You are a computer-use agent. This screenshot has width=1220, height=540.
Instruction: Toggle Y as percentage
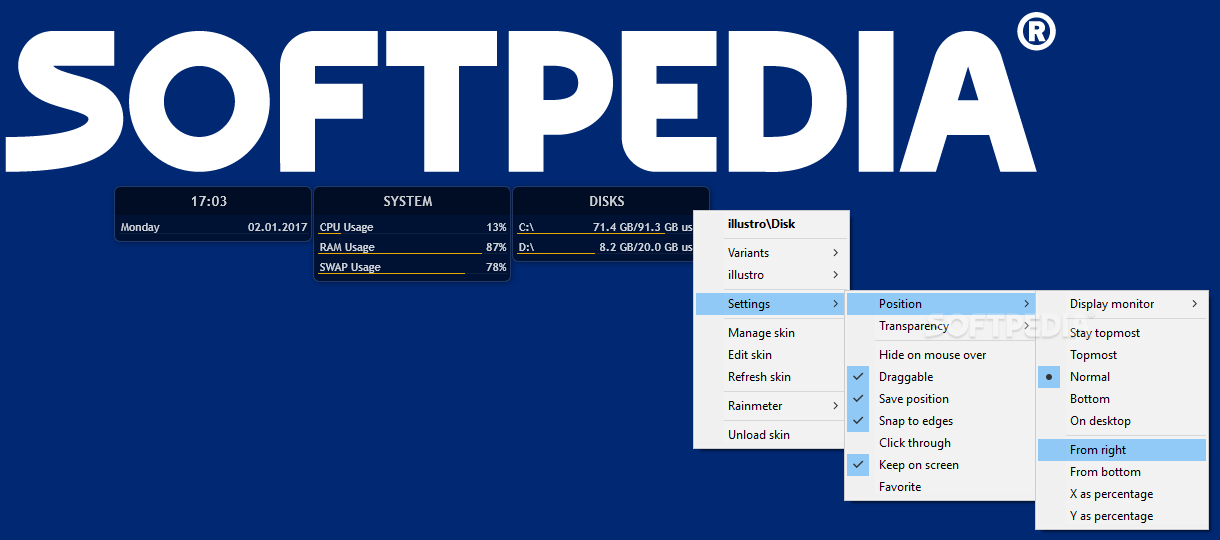pos(1121,516)
